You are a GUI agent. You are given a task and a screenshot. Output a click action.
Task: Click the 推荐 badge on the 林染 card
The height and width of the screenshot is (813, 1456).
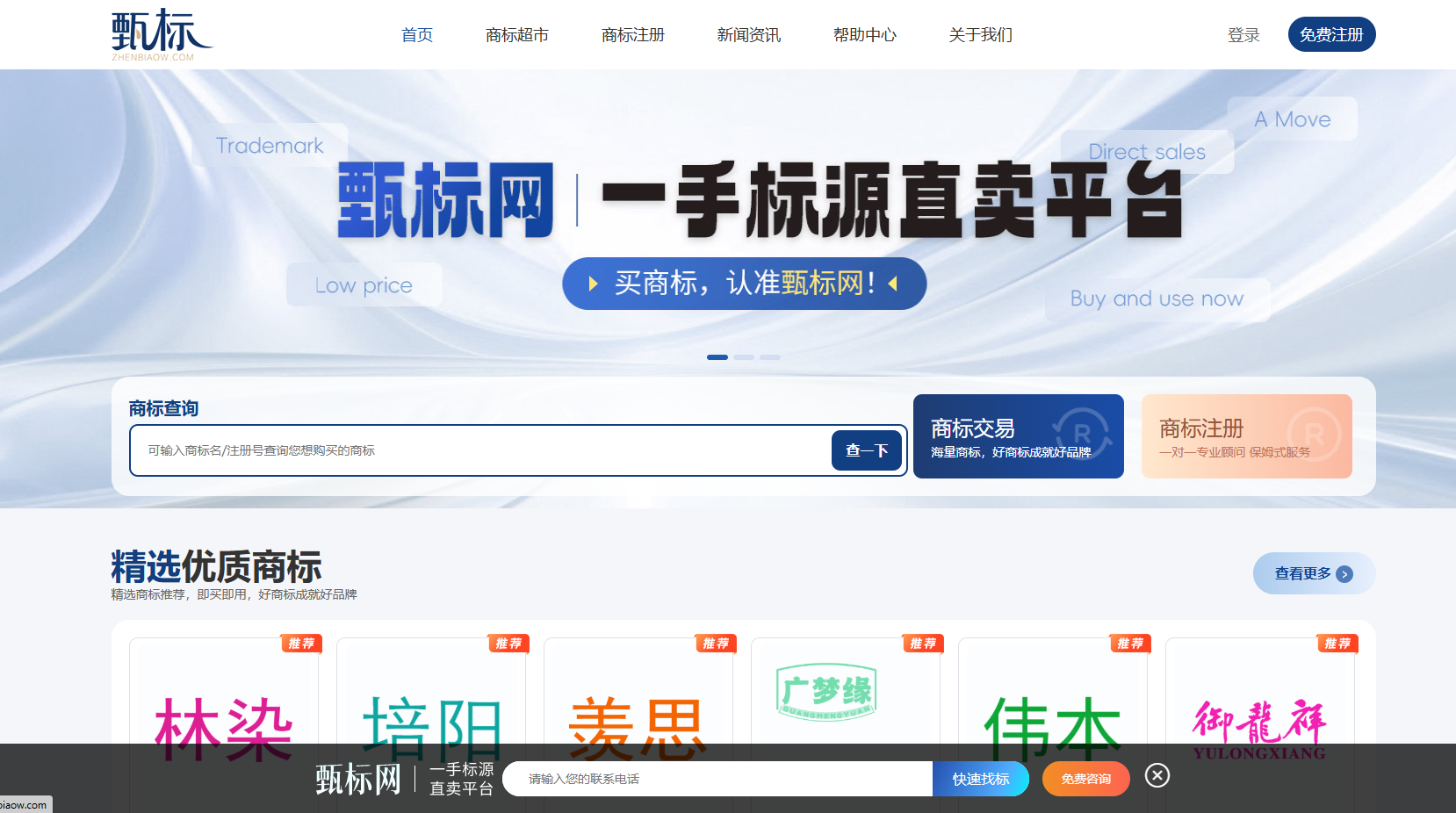tap(301, 644)
